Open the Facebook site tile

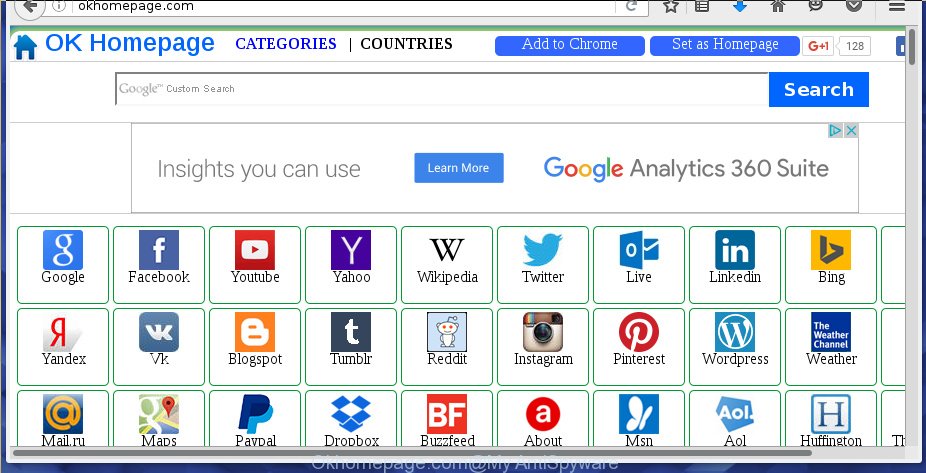coord(159,264)
